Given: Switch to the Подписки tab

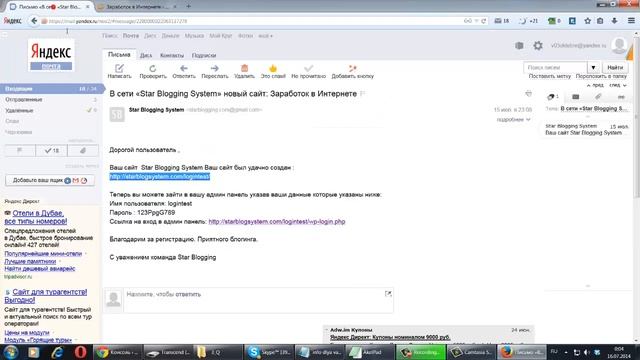Looking at the screenshot, I should [x=204, y=55].
